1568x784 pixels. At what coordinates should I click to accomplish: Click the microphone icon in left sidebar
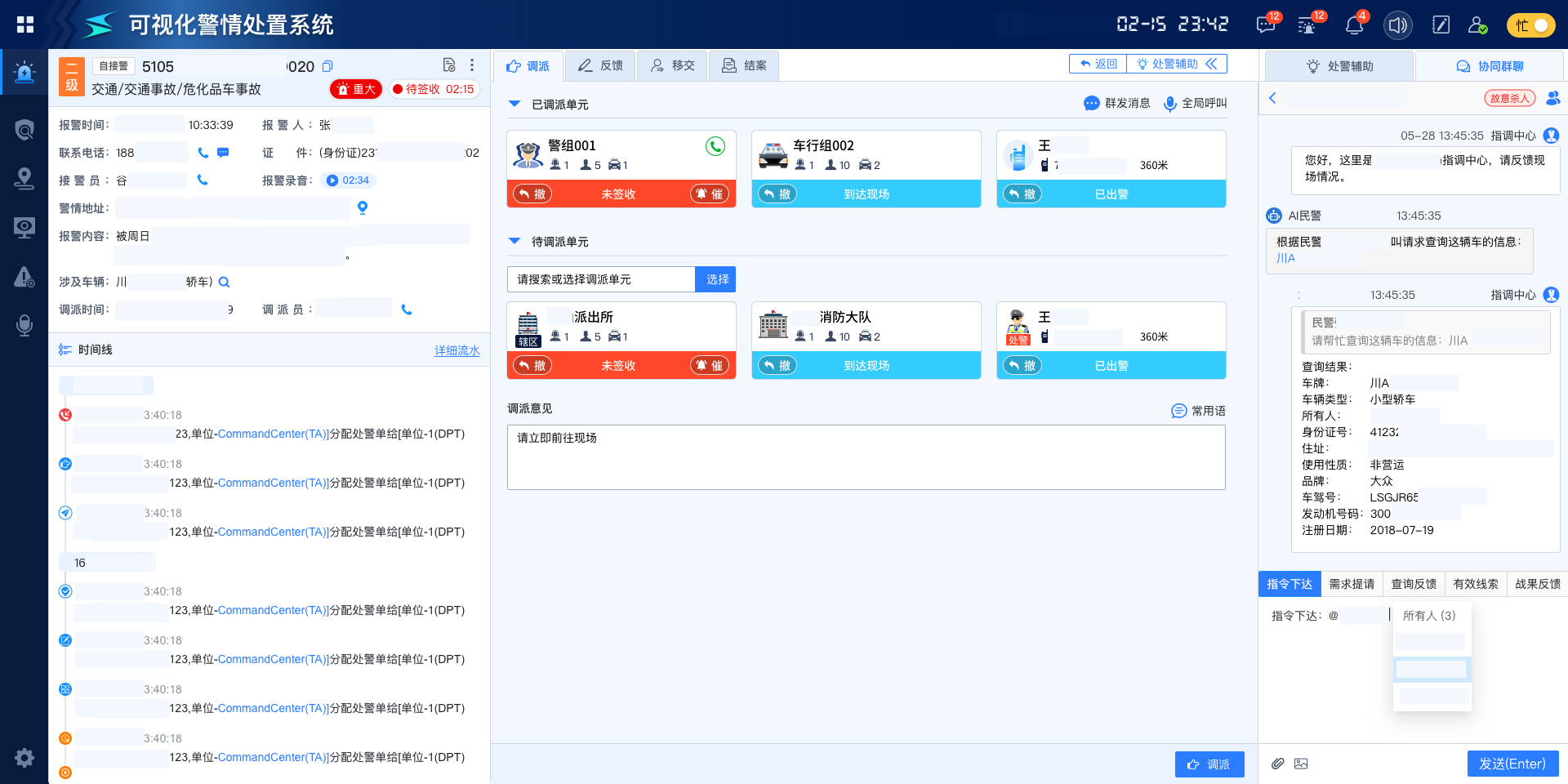click(24, 326)
